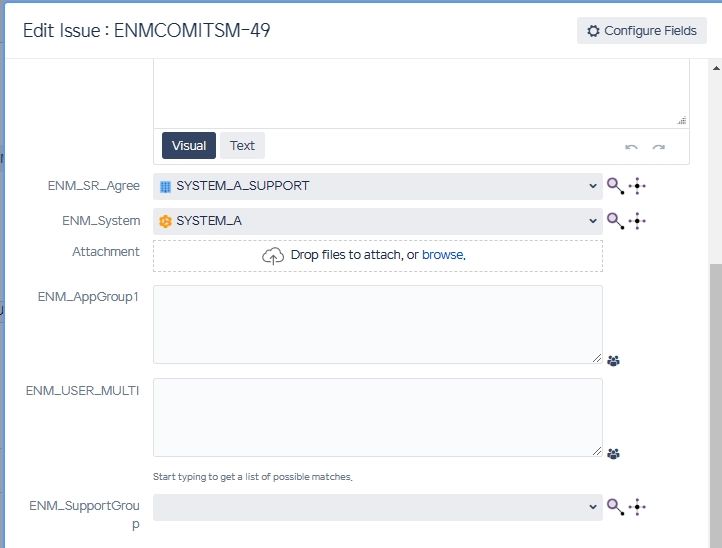Focus the ENM_USER_MULTI text area
722x548 pixels.
click(x=378, y=418)
